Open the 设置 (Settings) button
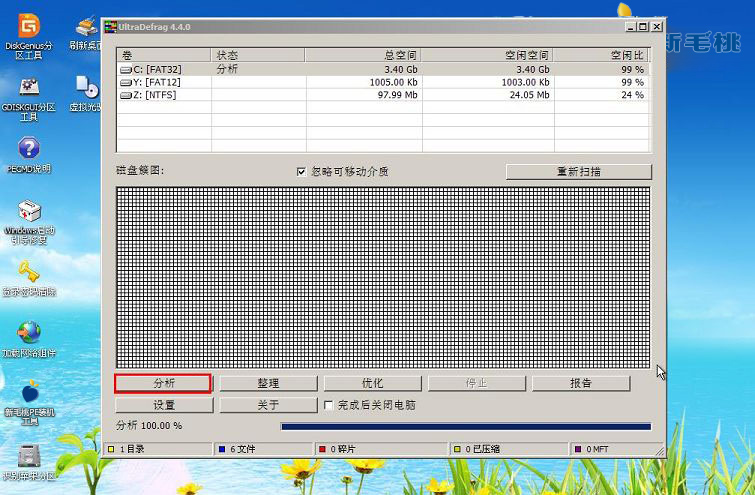 click(x=164, y=405)
